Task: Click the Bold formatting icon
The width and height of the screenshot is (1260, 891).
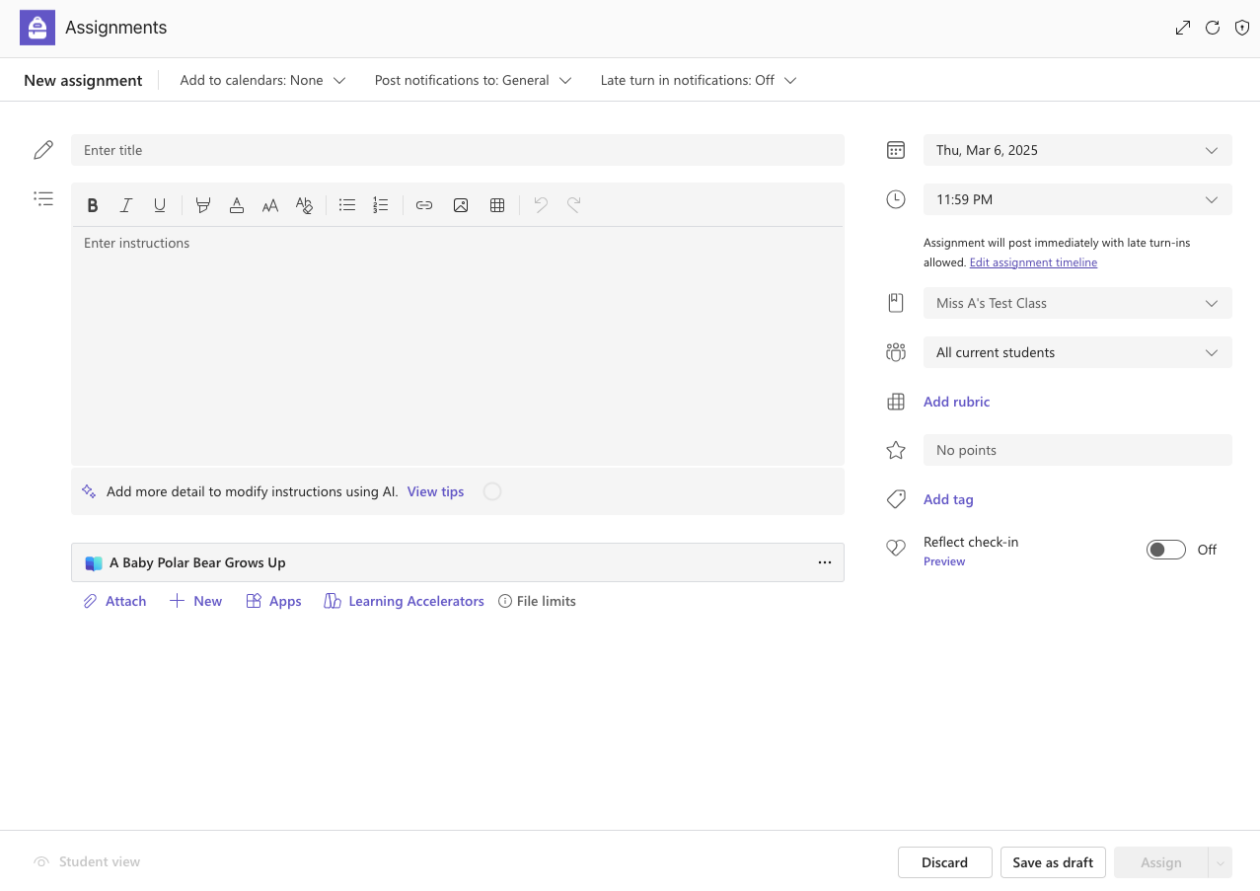Action: [x=93, y=205]
